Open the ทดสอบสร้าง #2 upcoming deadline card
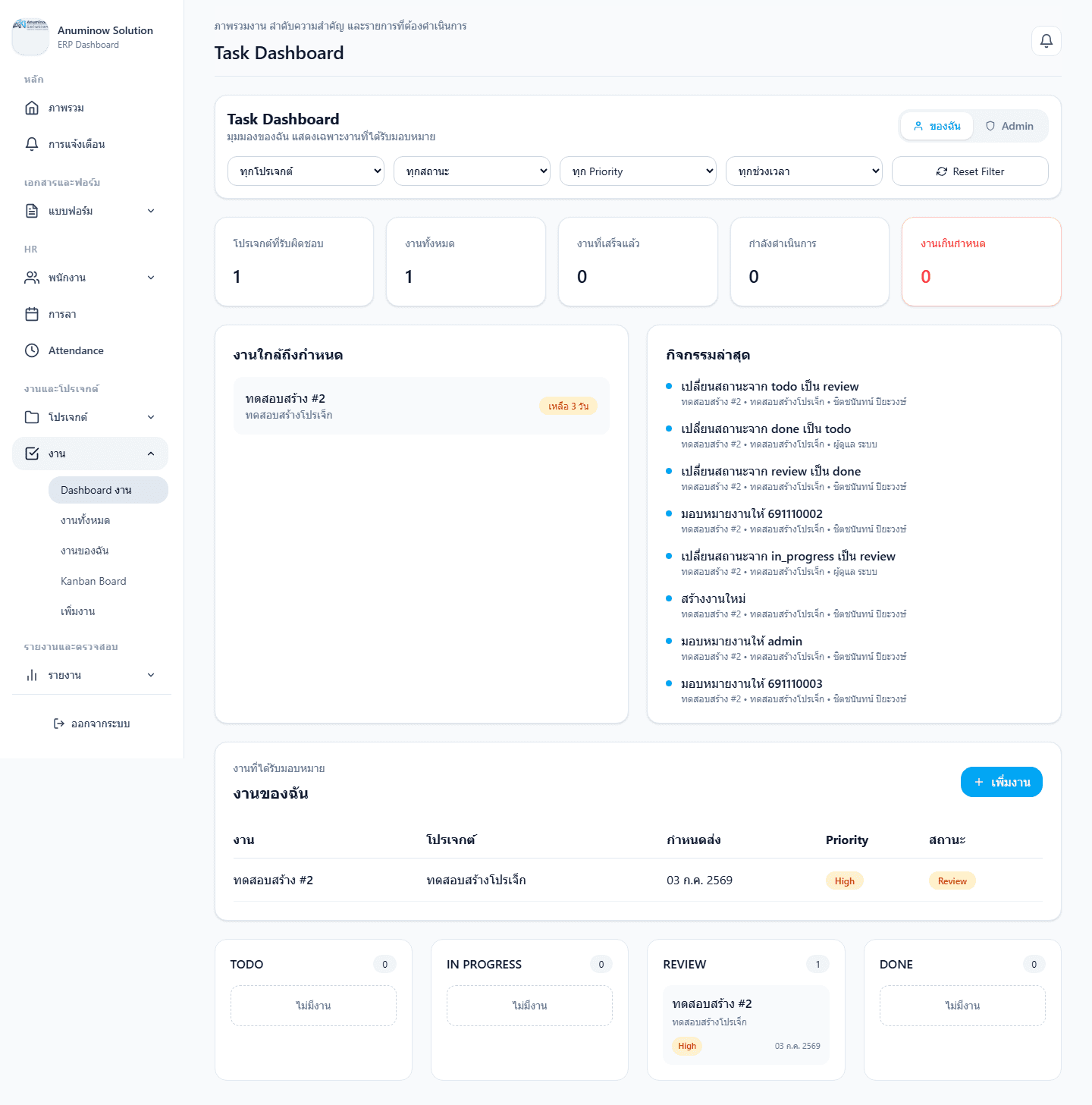The image size is (1092, 1105). pos(422,406)
